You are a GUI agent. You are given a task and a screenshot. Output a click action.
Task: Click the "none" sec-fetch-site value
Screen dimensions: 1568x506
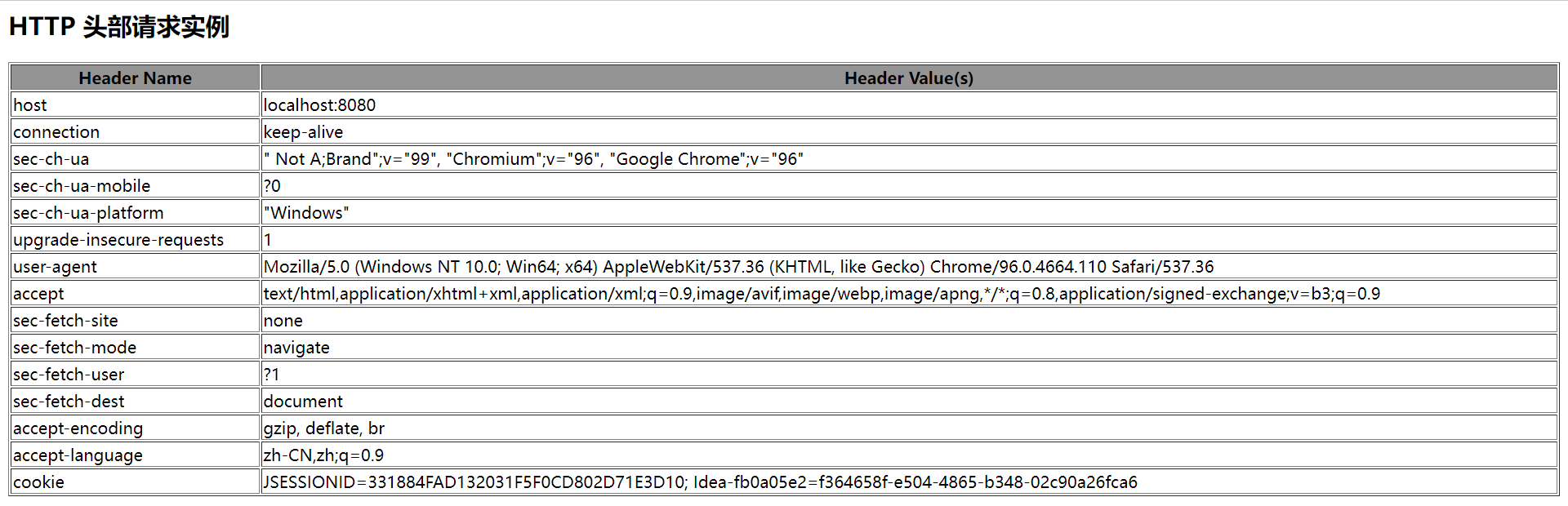(283, 321)
